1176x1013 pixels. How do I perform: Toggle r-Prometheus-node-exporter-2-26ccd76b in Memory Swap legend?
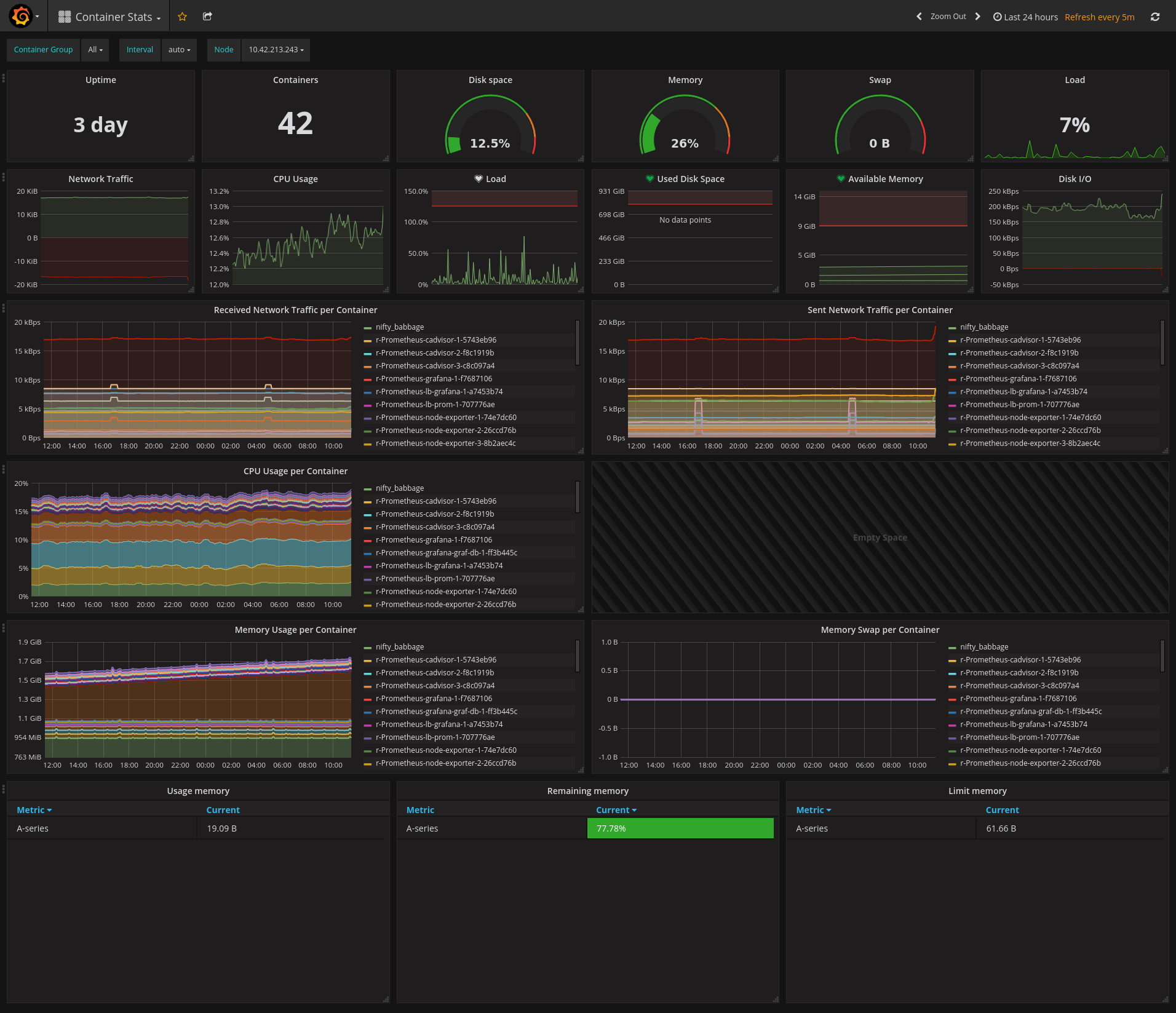[1030, 763]
